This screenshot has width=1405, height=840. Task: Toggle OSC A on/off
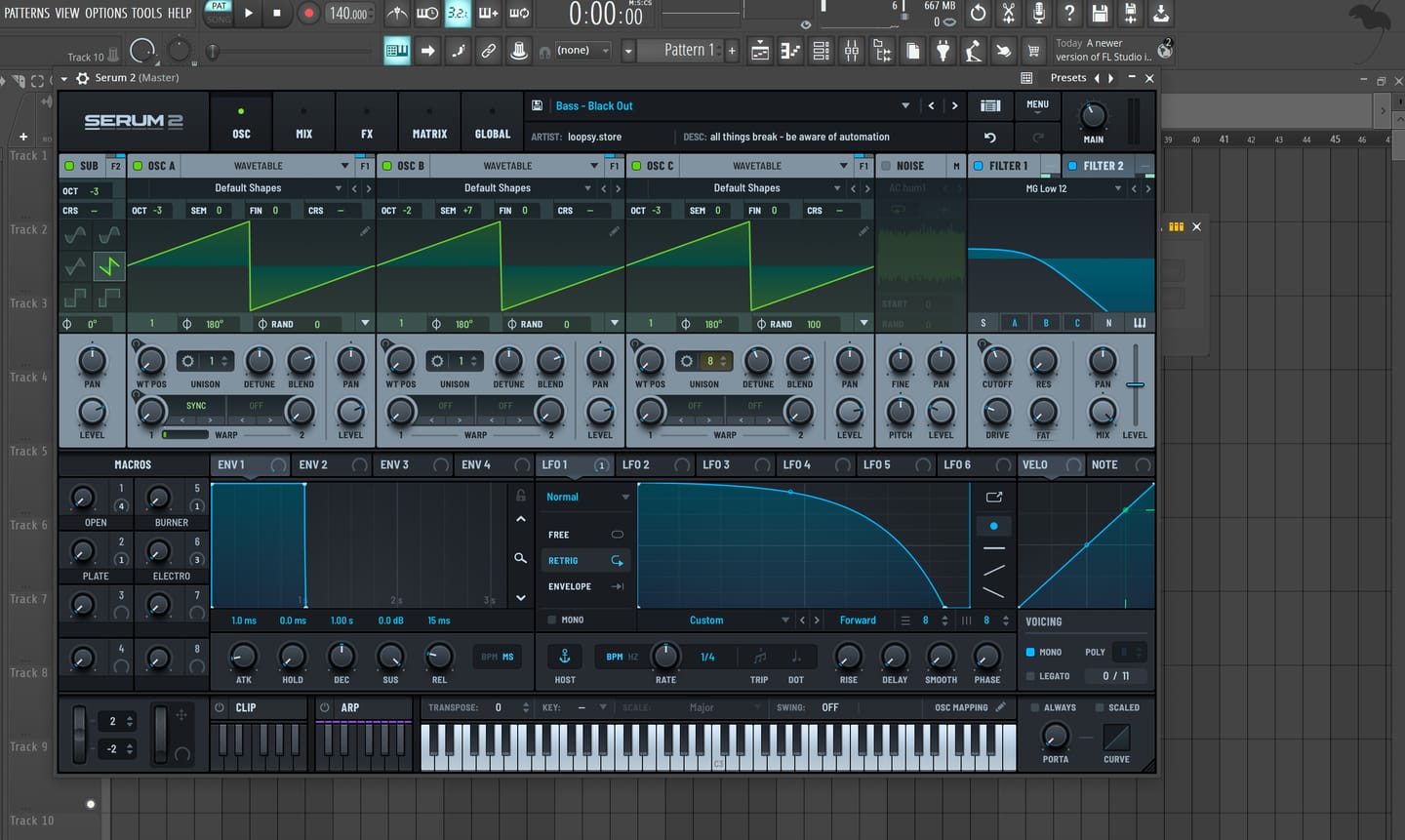tap(138, 166)
